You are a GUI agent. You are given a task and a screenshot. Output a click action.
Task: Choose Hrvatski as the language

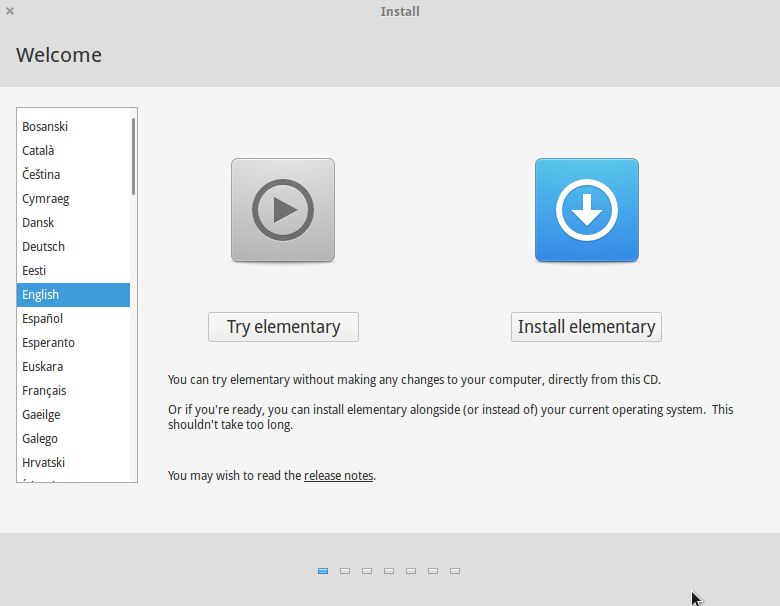73,463
